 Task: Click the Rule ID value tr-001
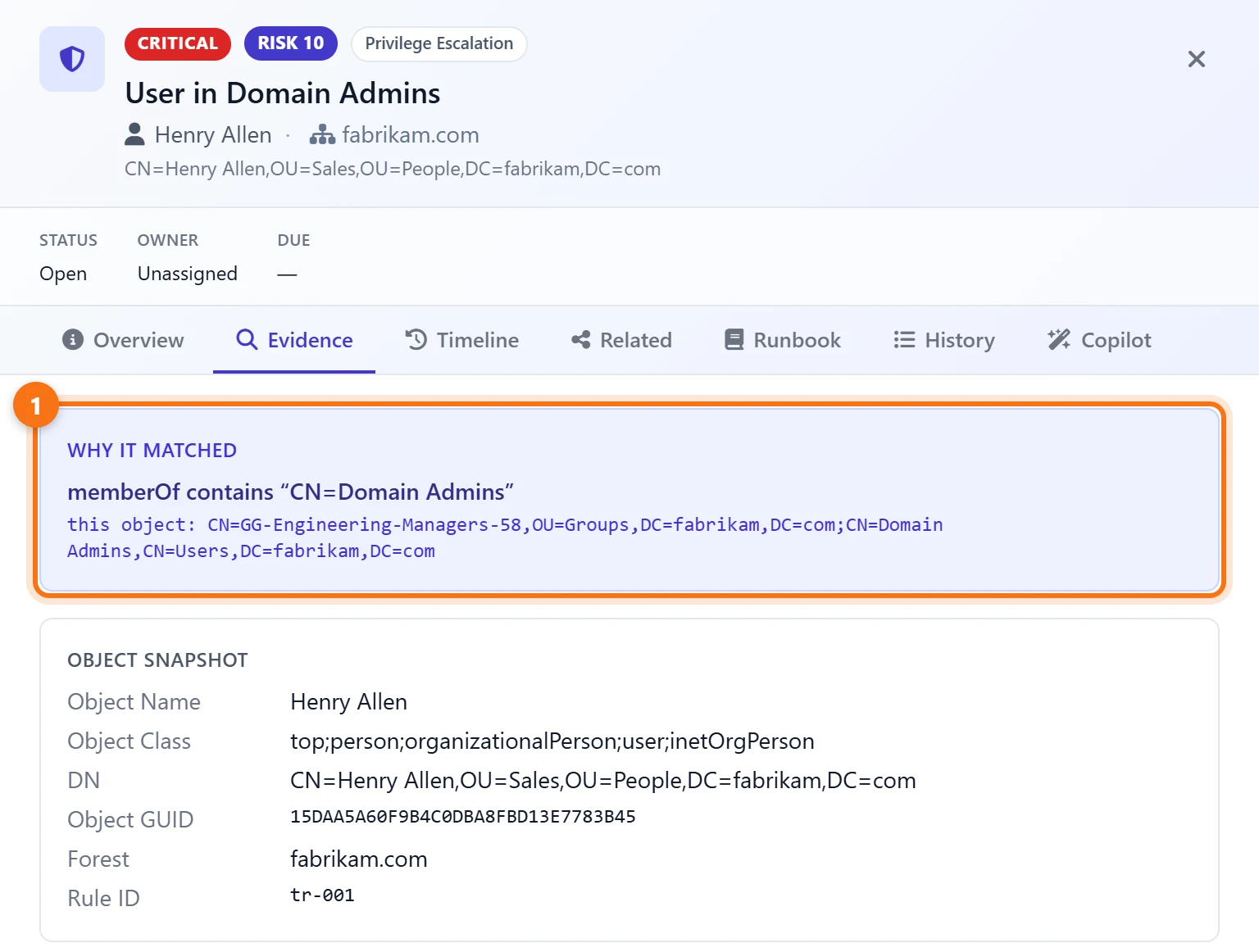[322, 895]
